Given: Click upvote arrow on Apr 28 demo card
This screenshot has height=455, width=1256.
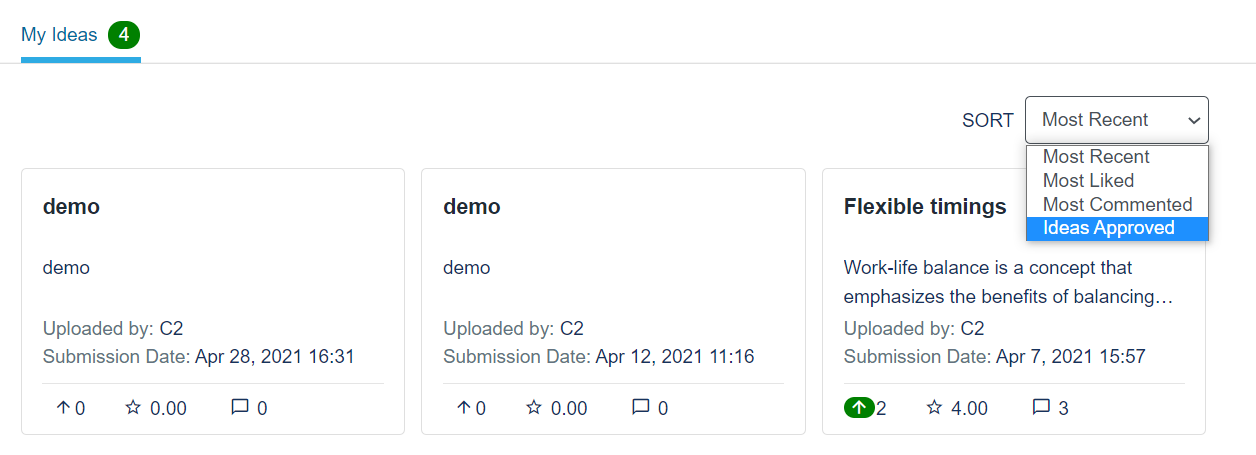Looking at the screenshot, I should tap(62, 408).
